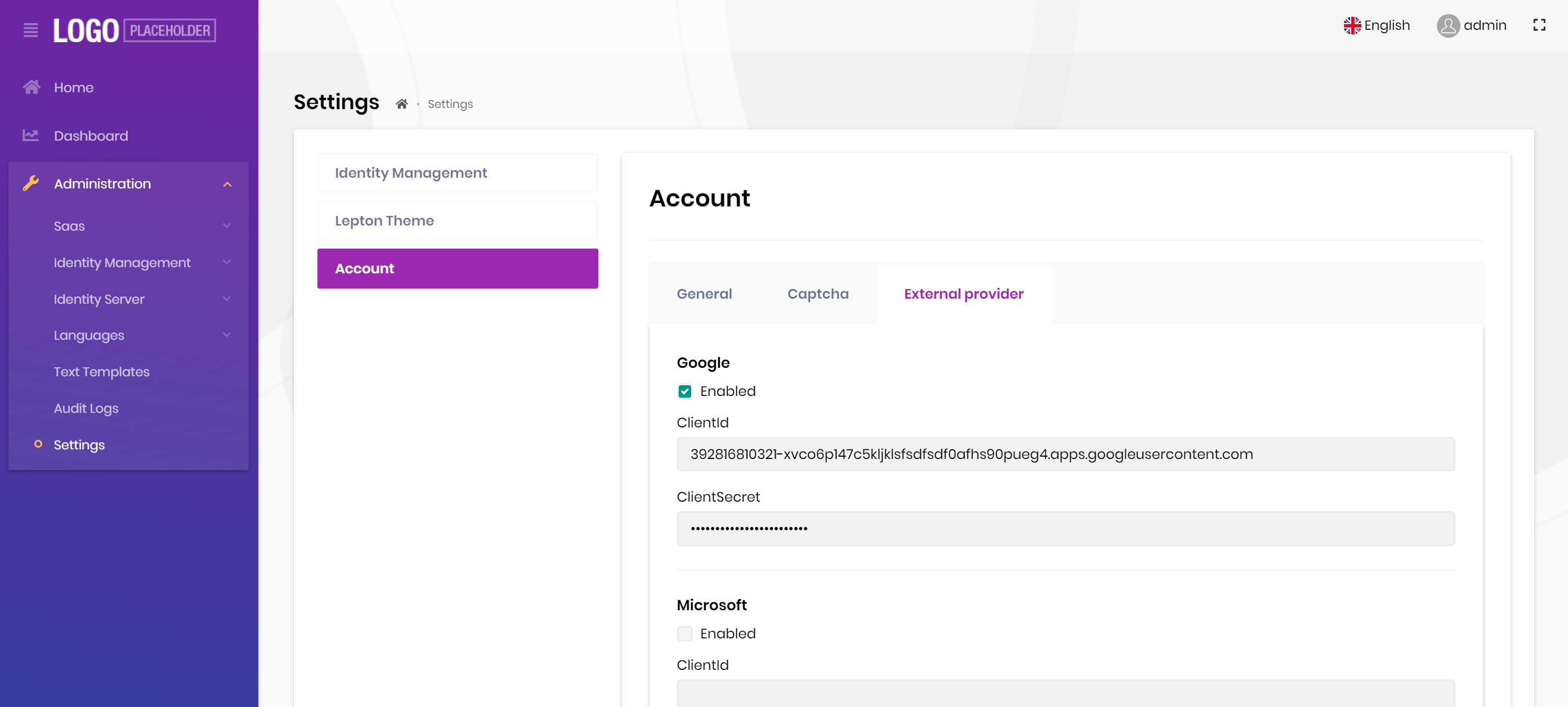Click the LOGO Placeholder brand image
The width and height of the screenshot is (1568, 707).
point(133,30)
